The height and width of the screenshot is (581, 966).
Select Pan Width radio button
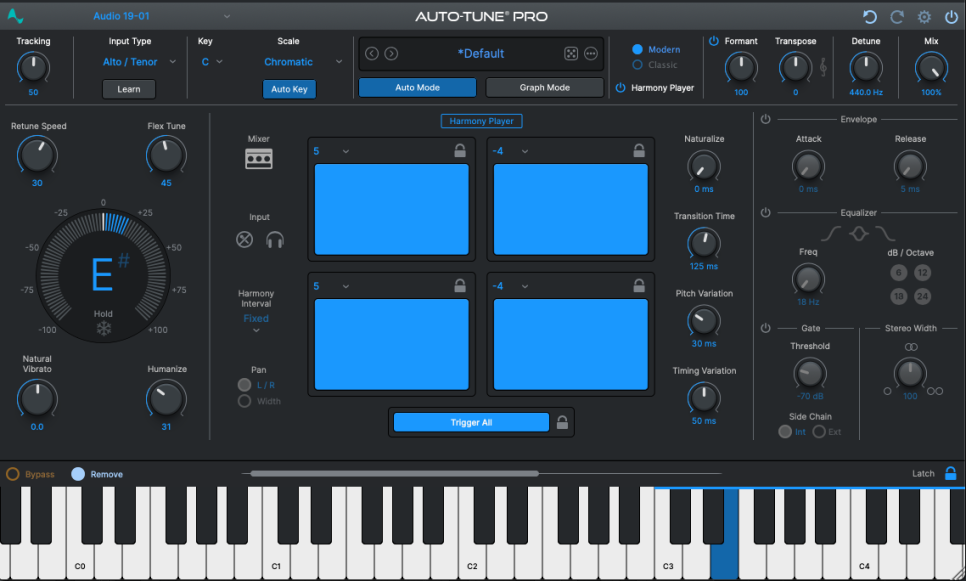pyautogui.click(x=245, y=401)
